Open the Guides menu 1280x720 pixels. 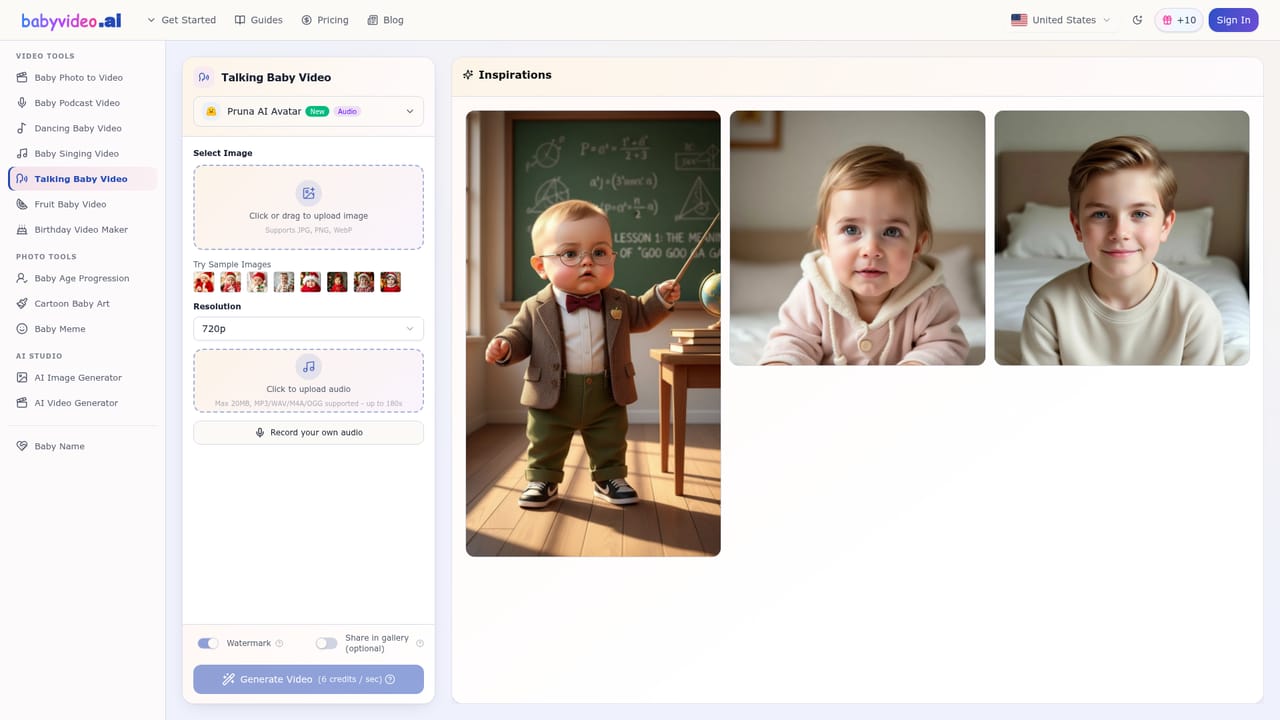259,20
